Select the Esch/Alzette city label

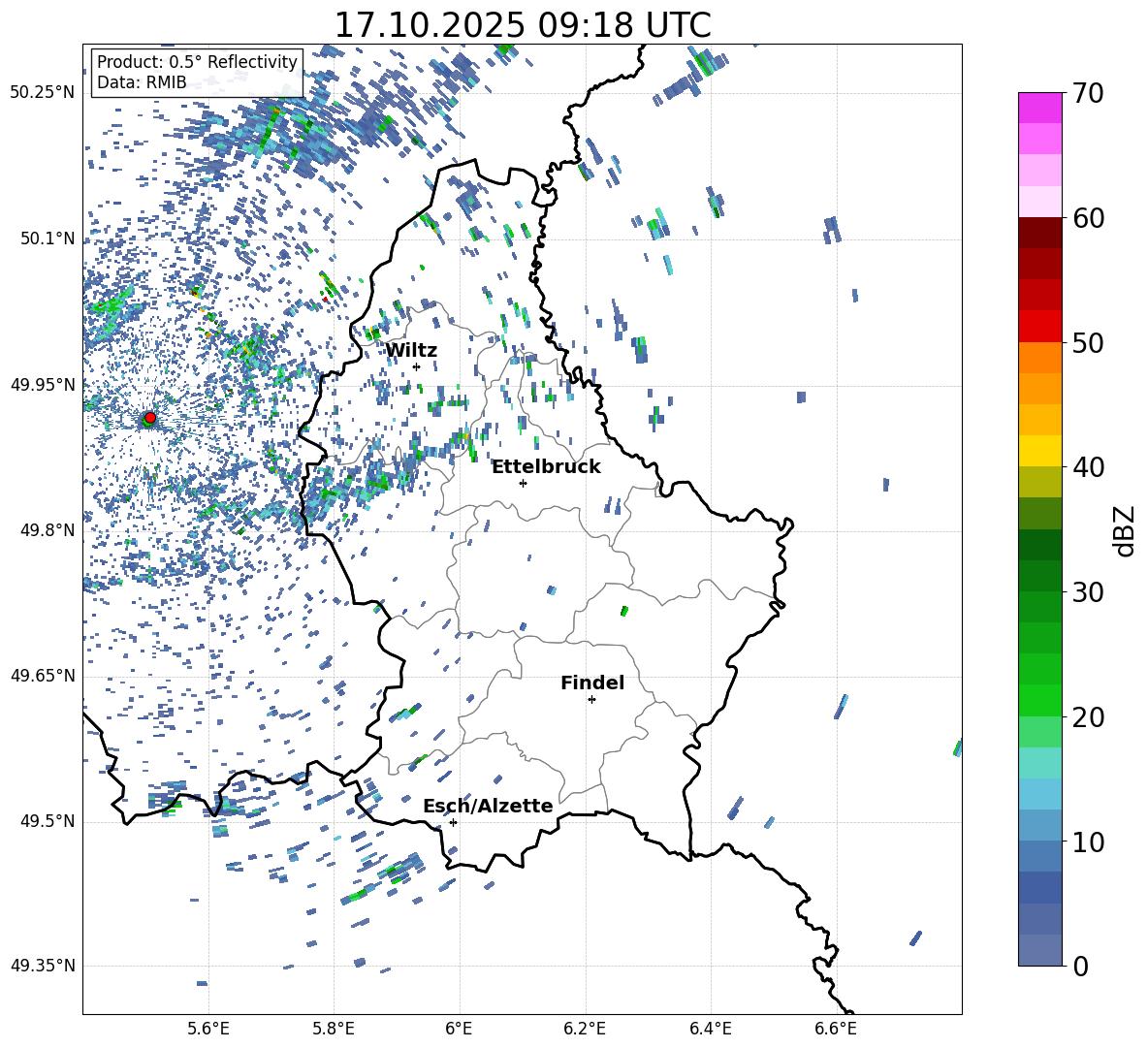[x=488, y=807]
